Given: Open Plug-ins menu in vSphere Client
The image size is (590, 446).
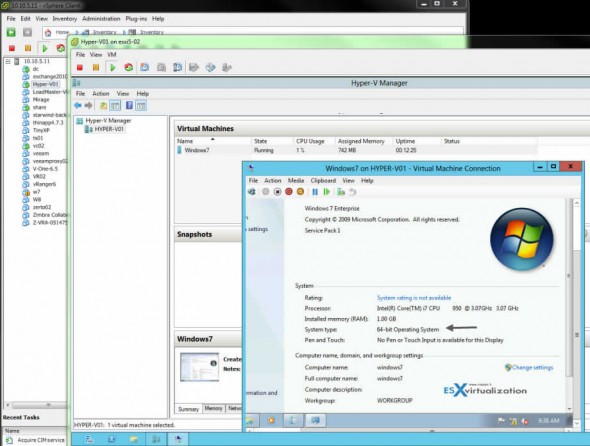Looking at the screenshot, I should pyautogui.click(x=136, y=18).
